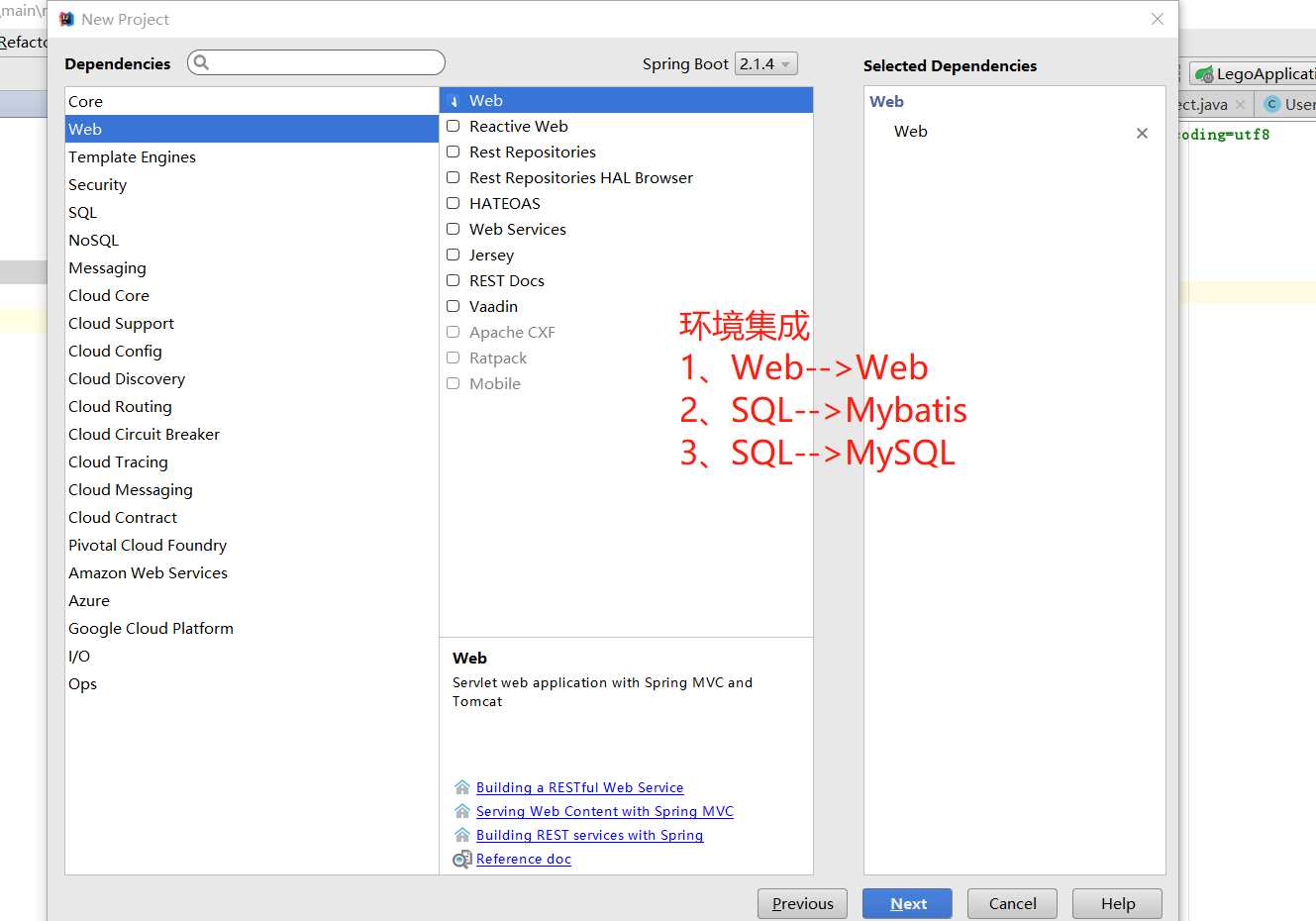Choose Cloud Messaging category
This screenshot has height=921, width=1316.
tap(252, 489)
